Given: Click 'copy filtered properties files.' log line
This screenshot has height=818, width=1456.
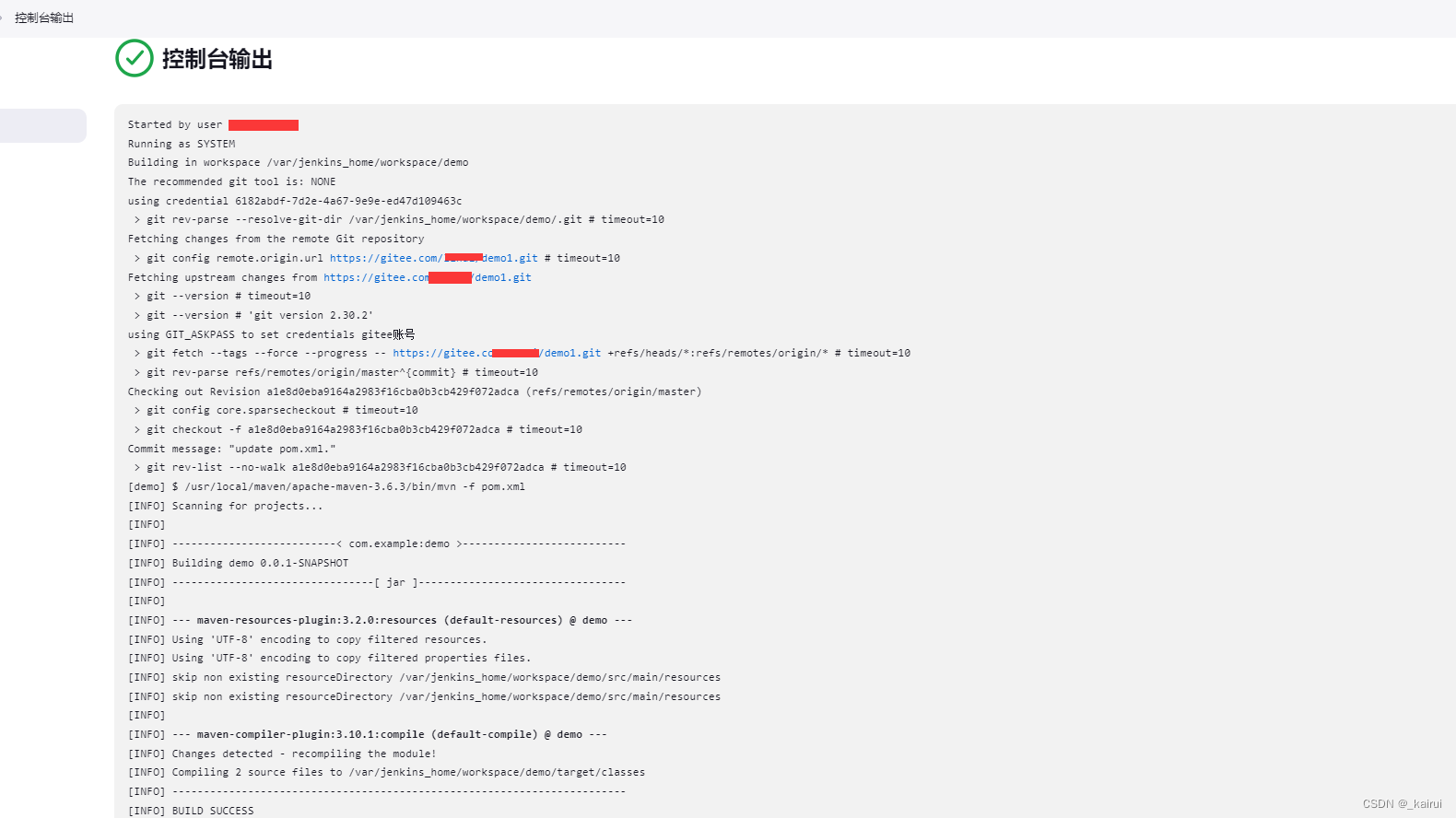Looking at the screenshot, I should coord(330,658).
